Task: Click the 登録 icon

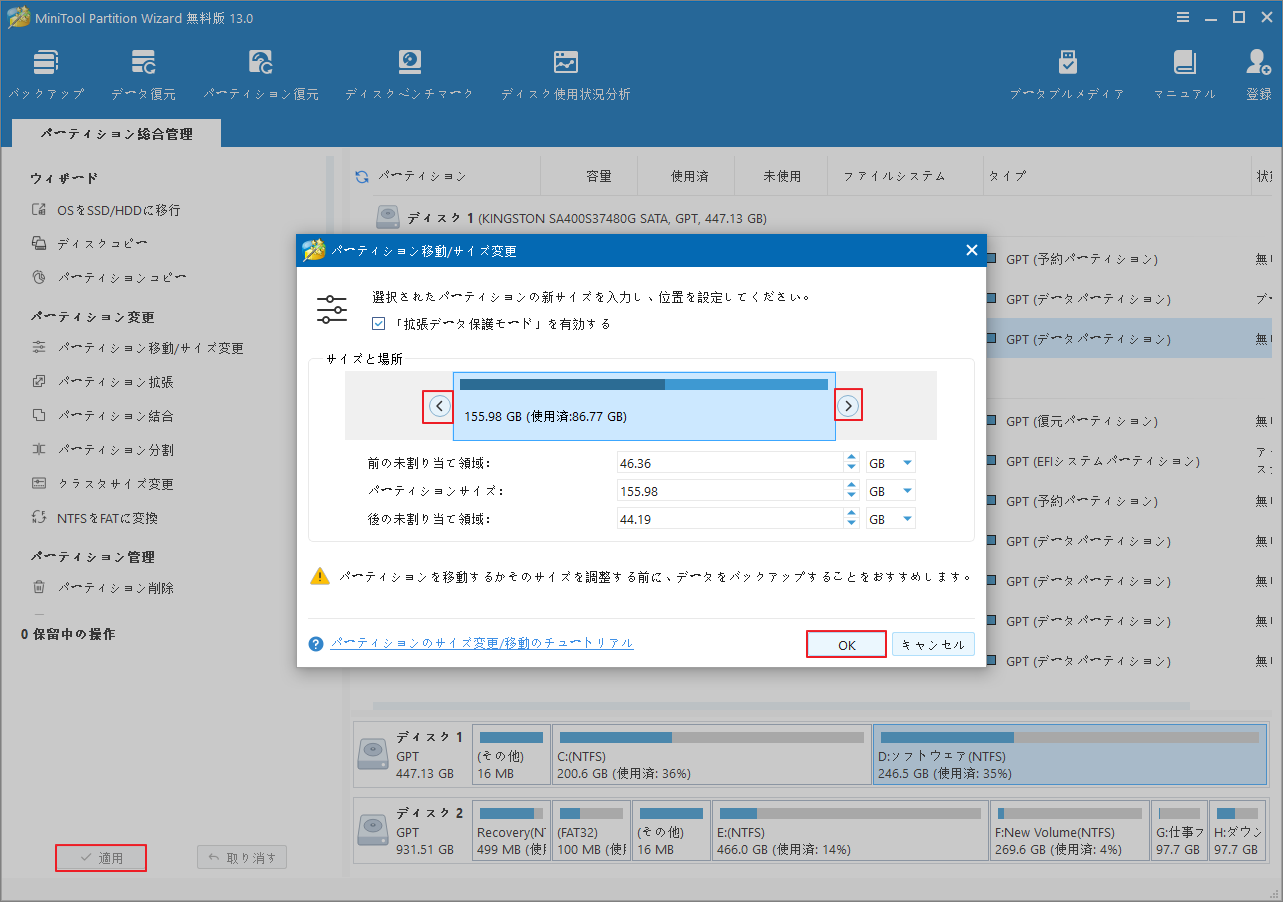Action: [x=1257, y=70]
